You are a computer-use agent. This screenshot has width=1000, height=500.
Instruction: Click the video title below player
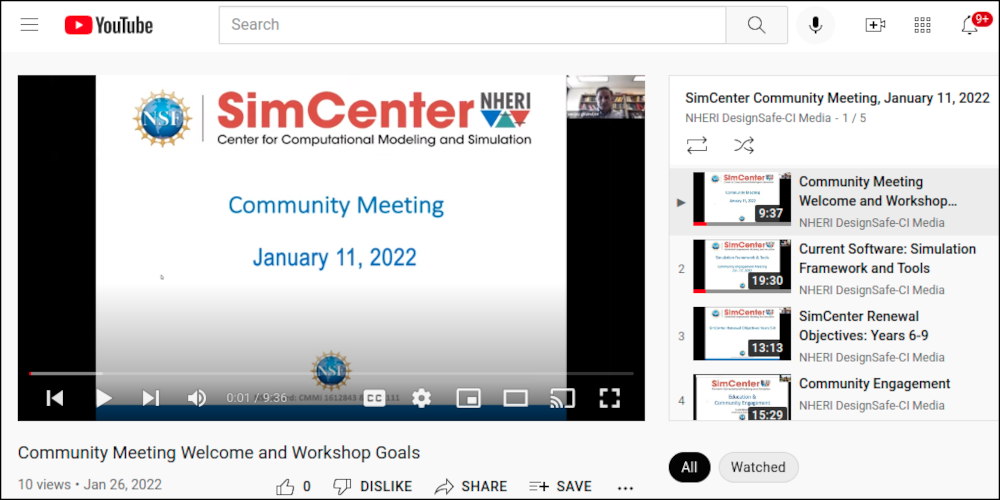pyautogui.click(x=219, y=453)
